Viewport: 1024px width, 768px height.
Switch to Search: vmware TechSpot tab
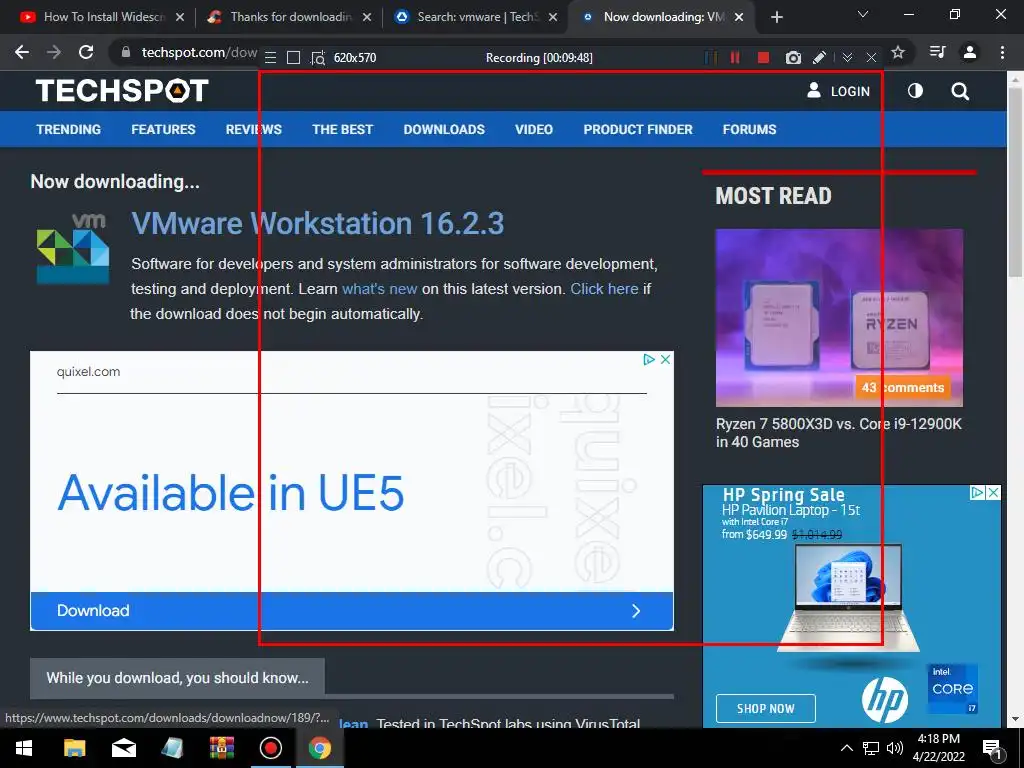(x=475, y=17)
